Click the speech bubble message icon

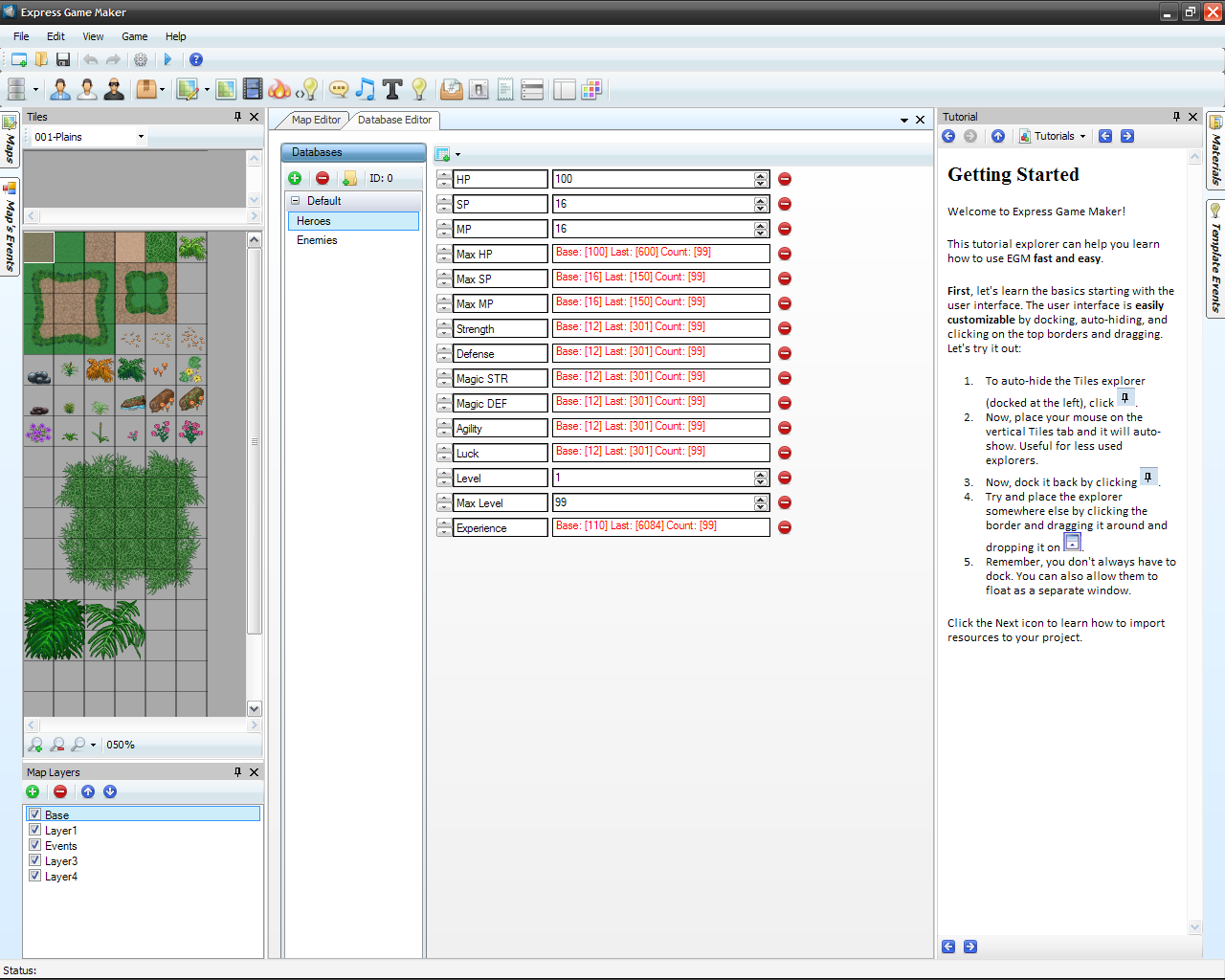click(339, 89)
